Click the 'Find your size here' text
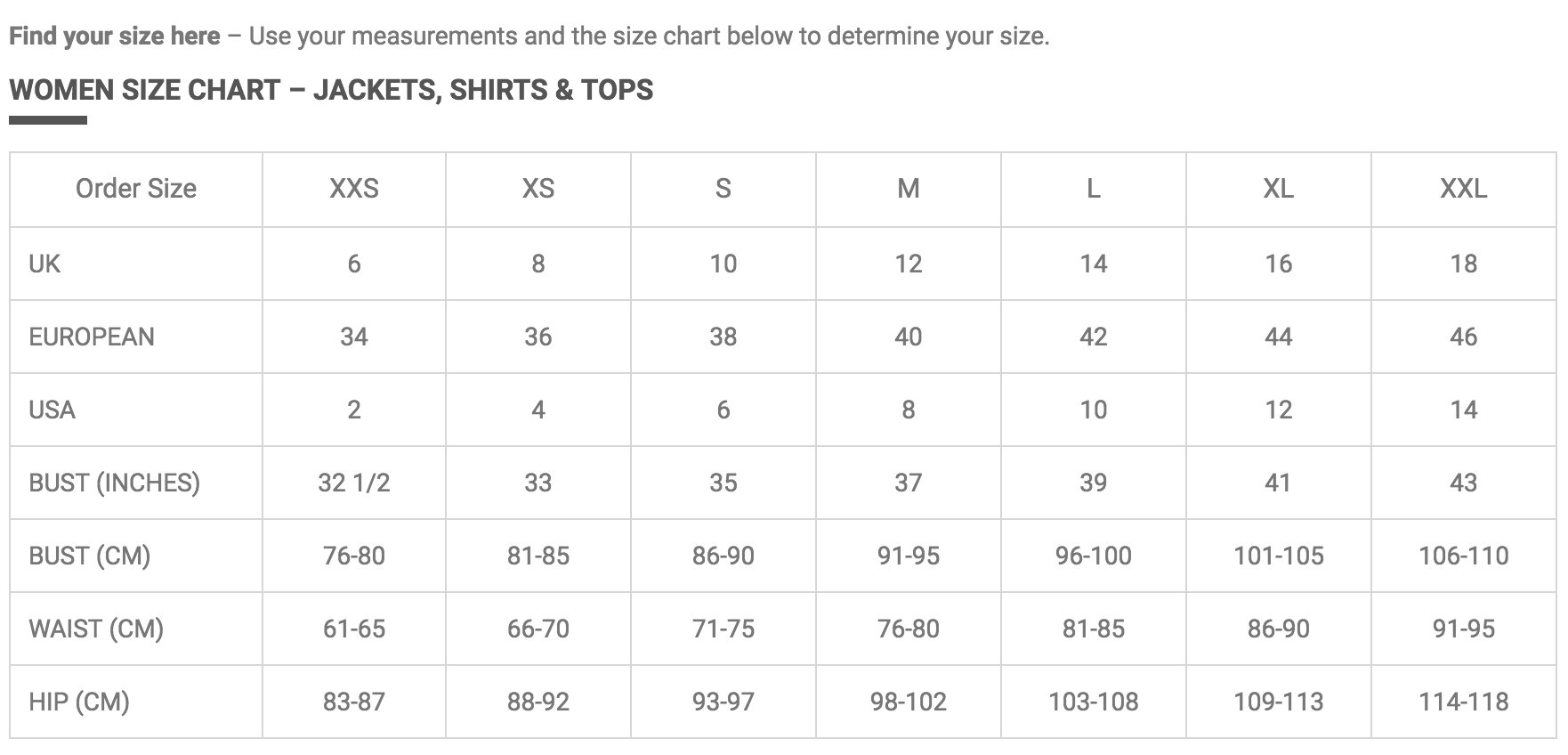 coord(115,37)
